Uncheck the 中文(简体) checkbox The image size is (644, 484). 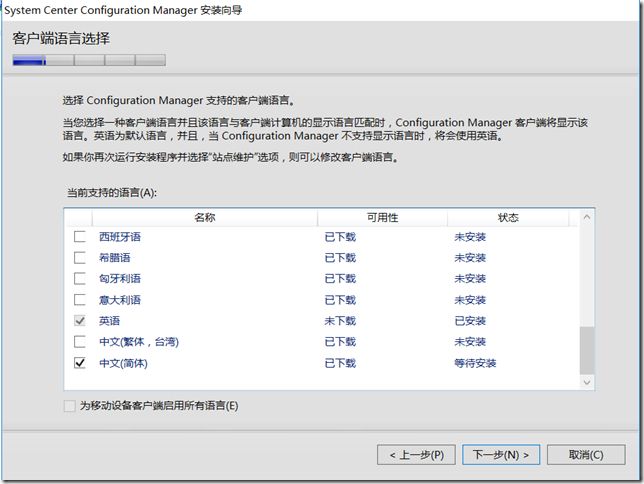pos(80,363)
